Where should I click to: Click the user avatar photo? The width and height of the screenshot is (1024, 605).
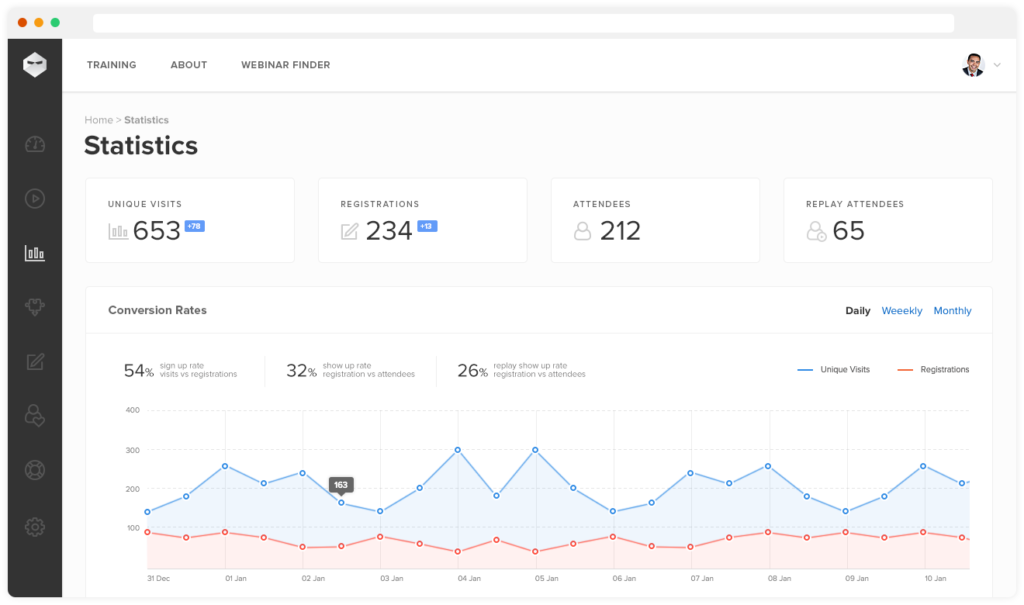973,65
